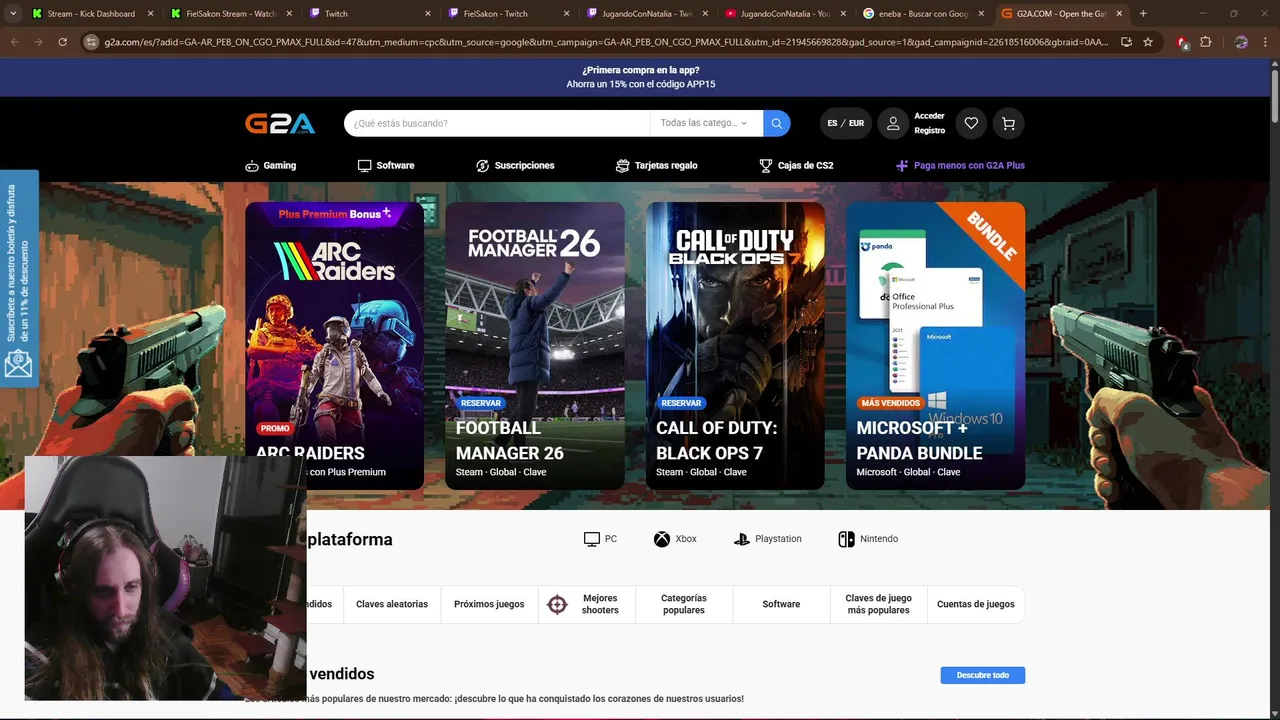Open the shopping cart icon
The image size is (1280, 720).
coord(1008,123)
